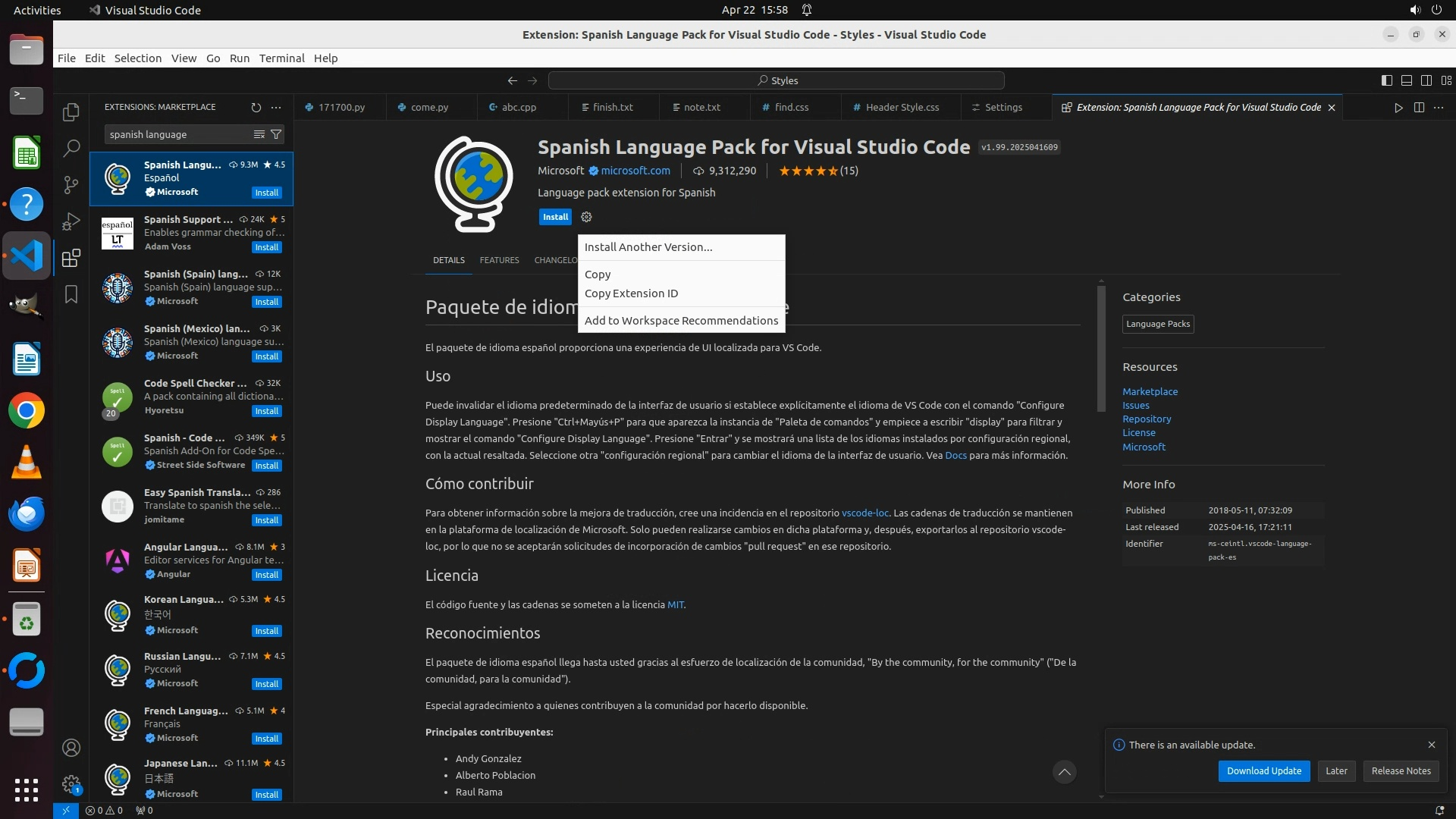This screenshot has width=1456, height=819.
Task: Open the Views and More Actions ellipsis menu
Action: (276, 108)
